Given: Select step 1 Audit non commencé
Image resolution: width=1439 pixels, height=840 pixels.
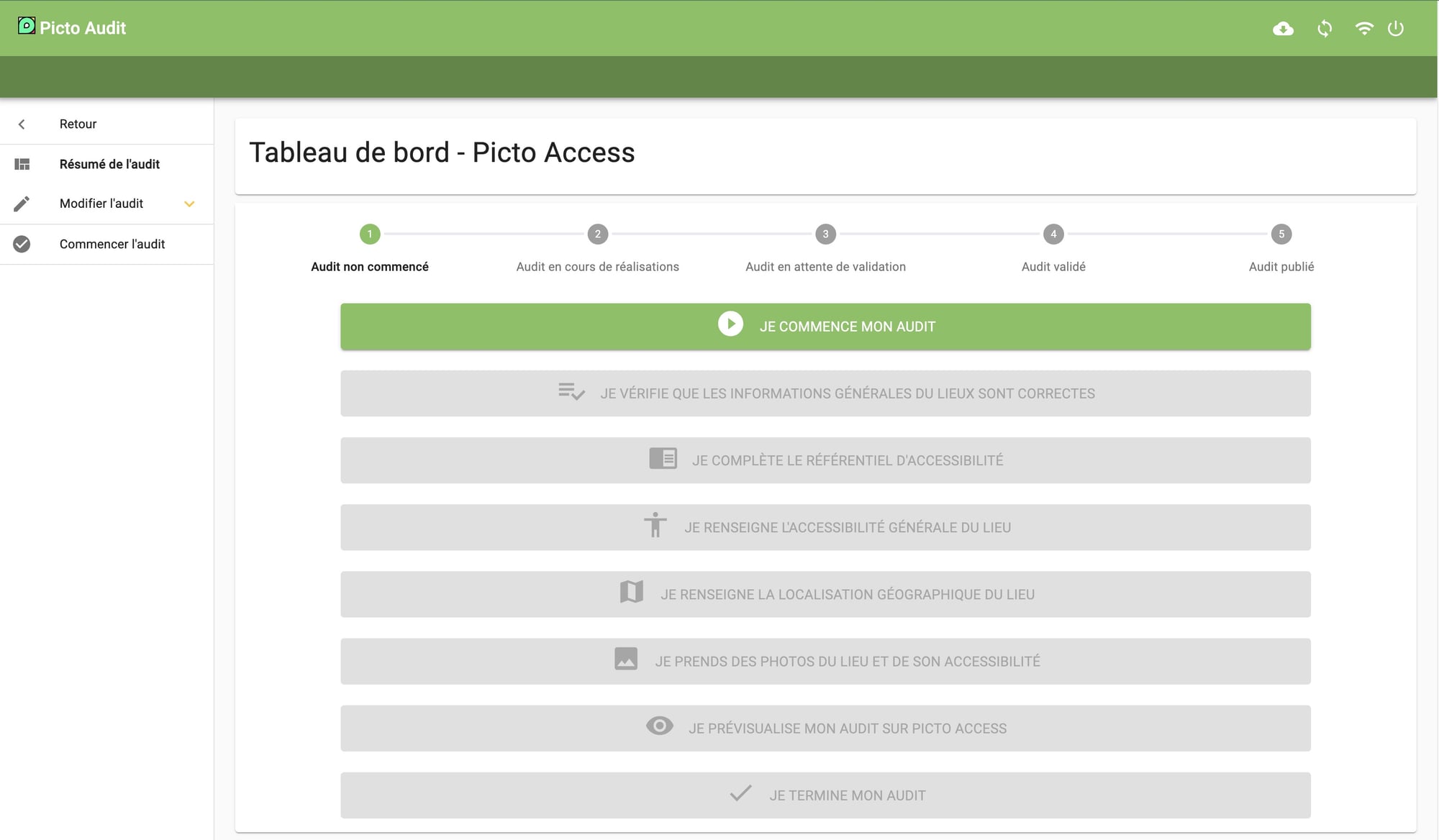Looking at the screenshot, I should point(370,234).
